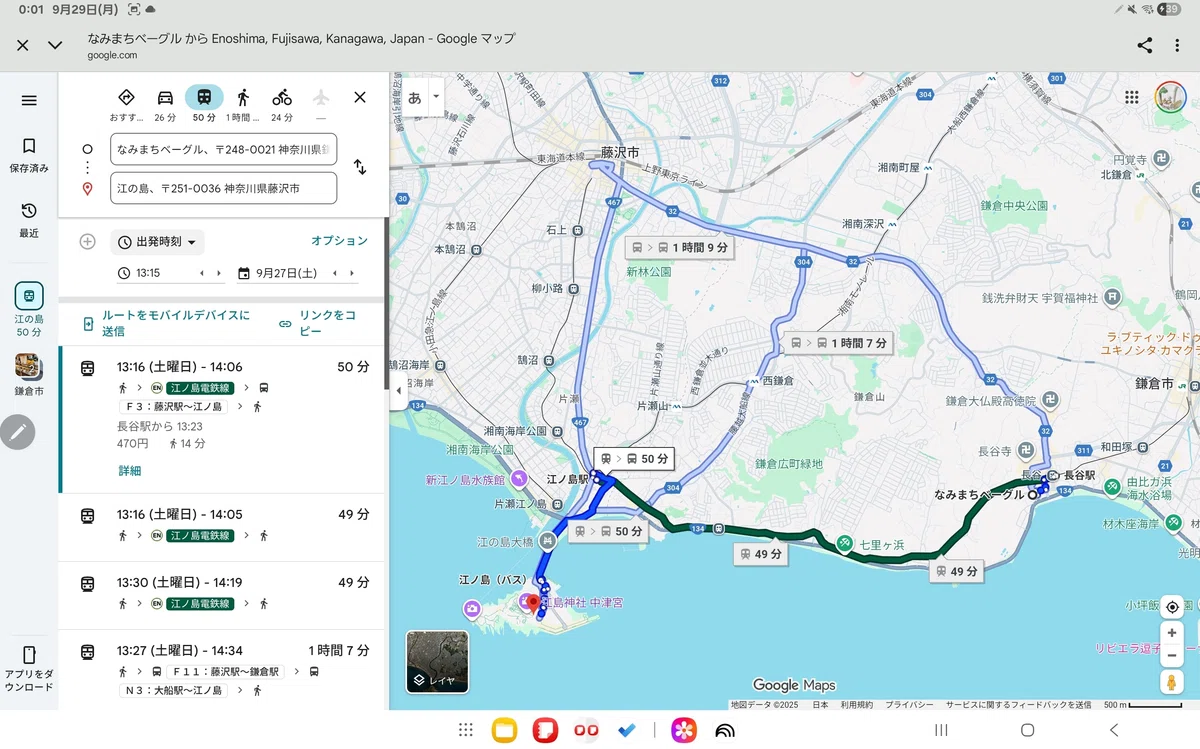Show my location on map
This screenshot has width=1200, height=749.
coord(1171,606)
